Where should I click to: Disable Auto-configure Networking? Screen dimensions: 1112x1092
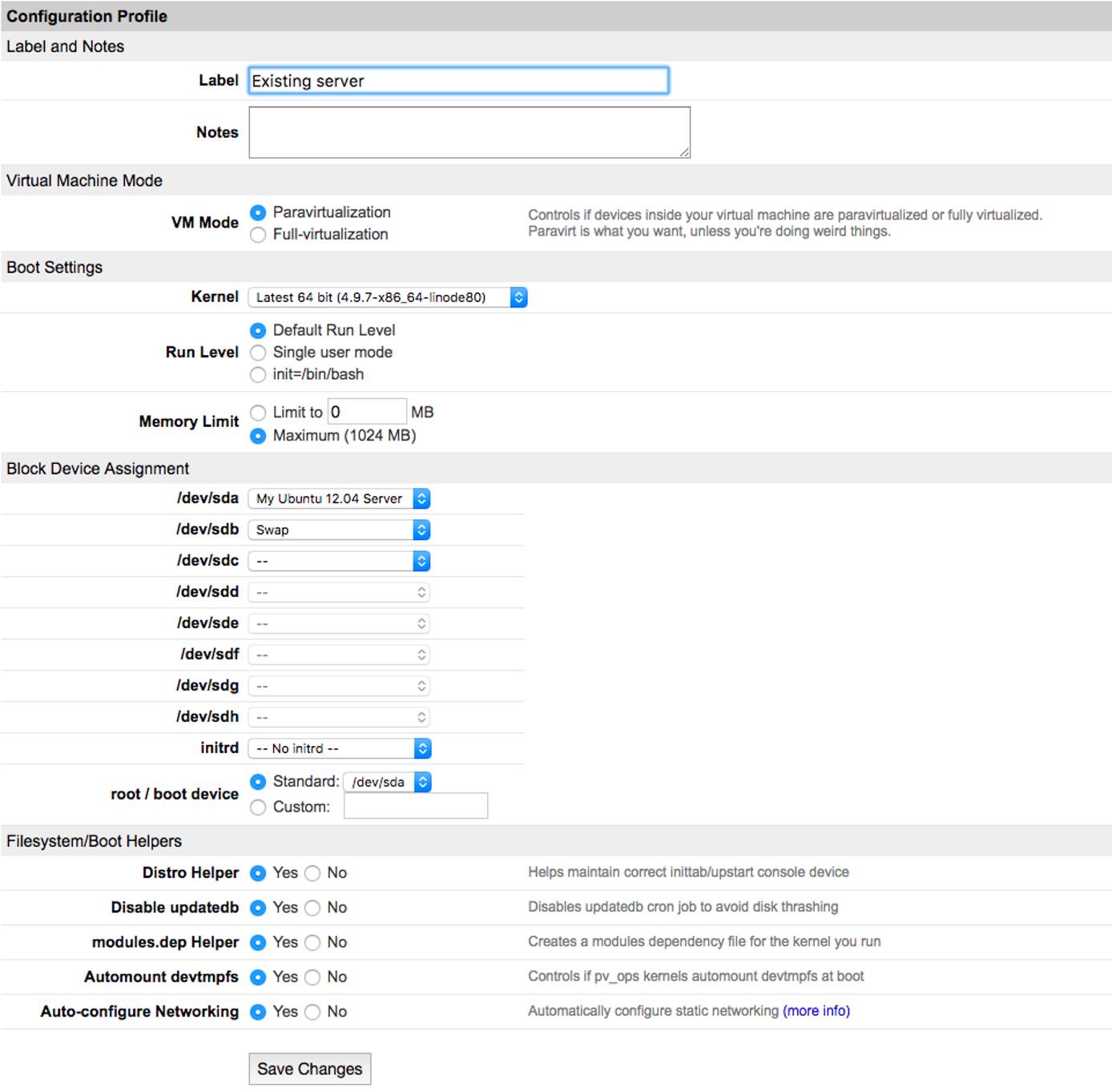click(312, 1012)
